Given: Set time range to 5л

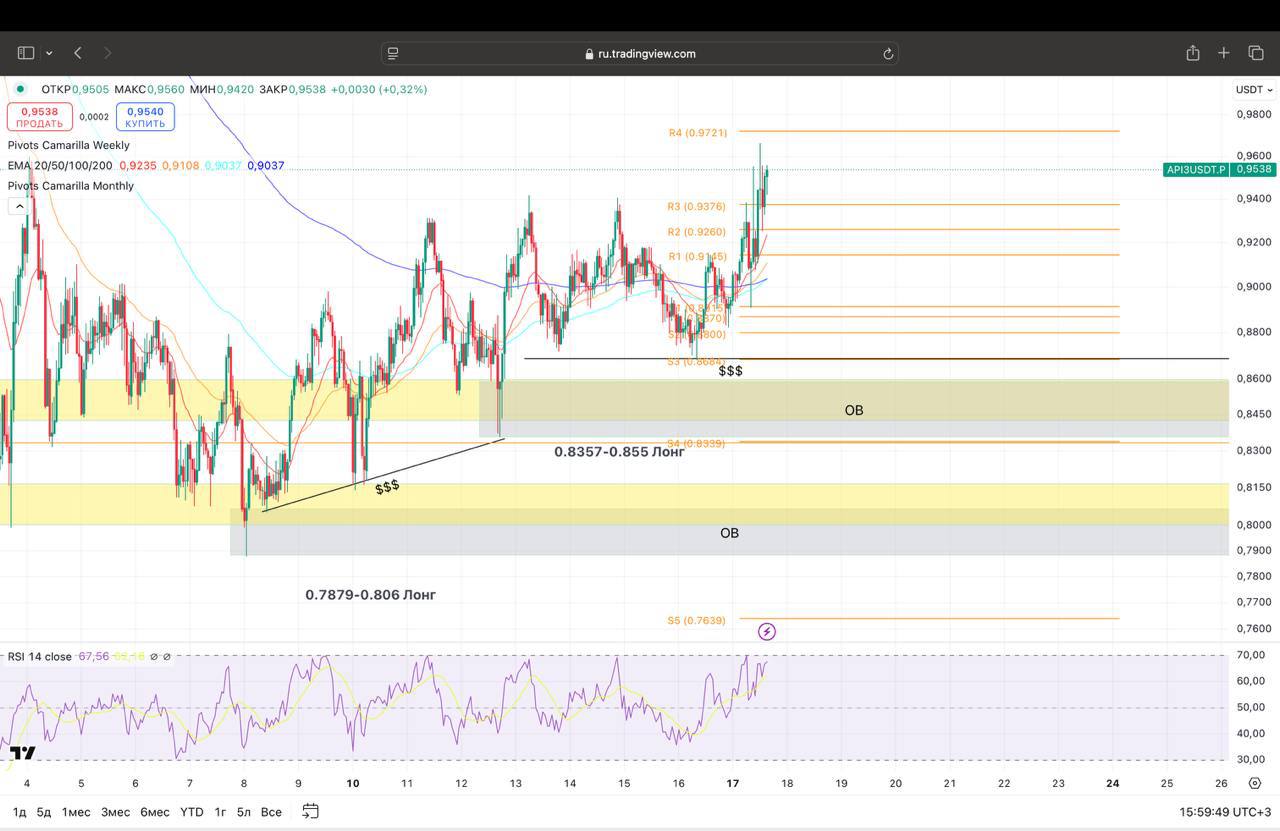Looking at the screenshot, I should coord(244,811).
